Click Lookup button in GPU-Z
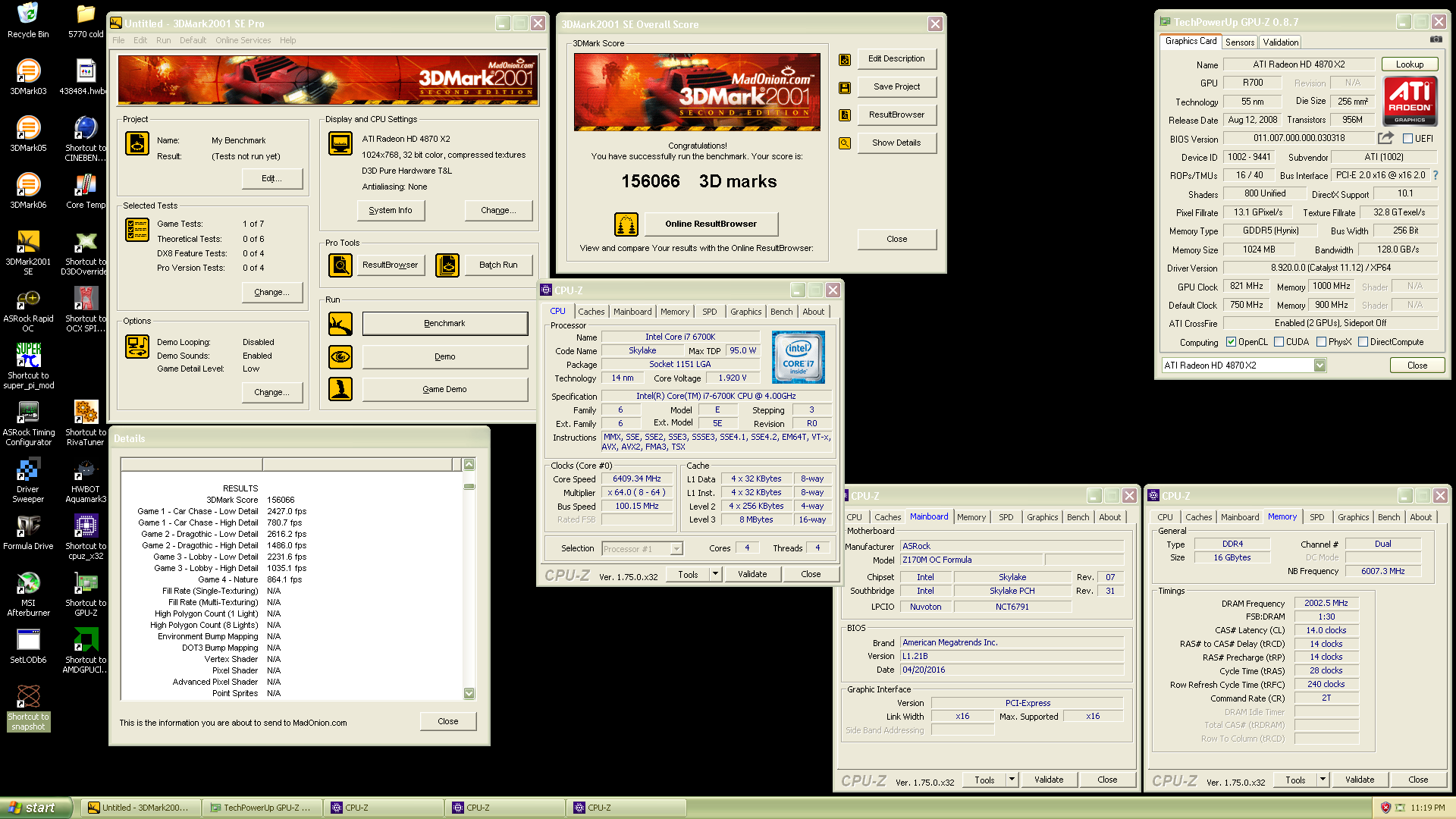Screen dimensions: 1456x819 pyautogui.click(x=1409, y=64)
